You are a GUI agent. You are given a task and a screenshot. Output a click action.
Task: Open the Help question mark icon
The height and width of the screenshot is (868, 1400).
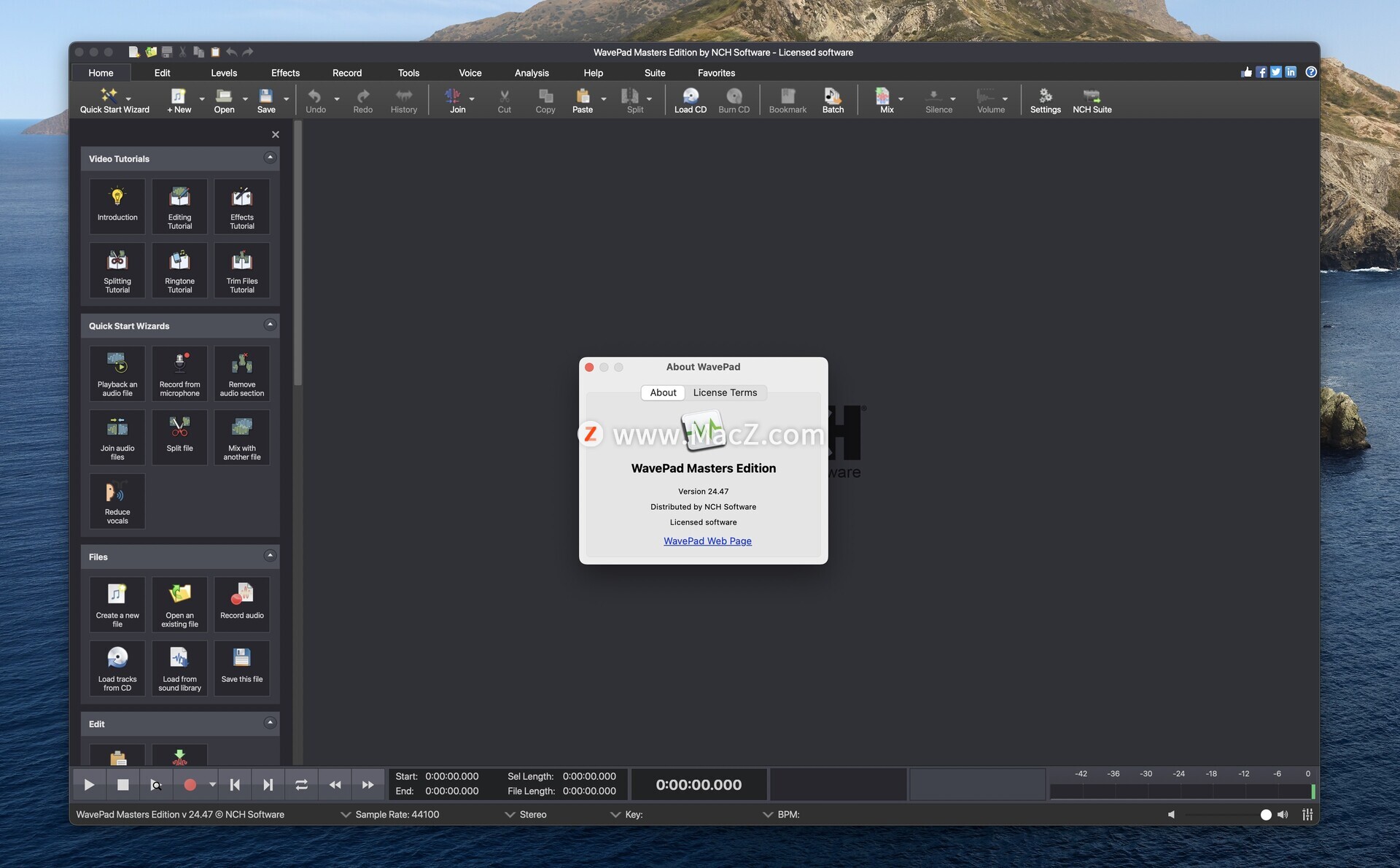coord(1311,72)
